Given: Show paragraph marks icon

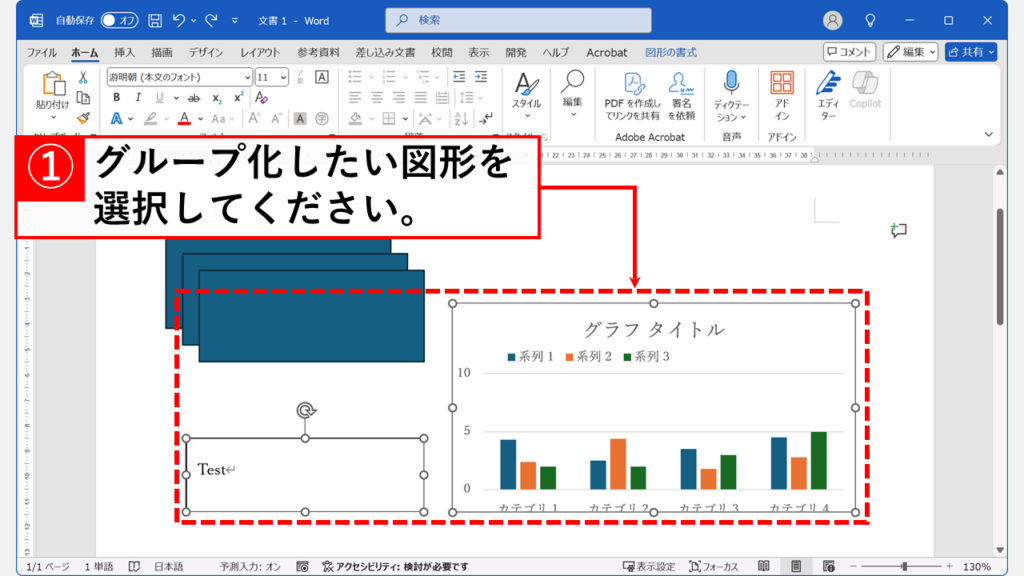Looking at the screenshot, I should (486, 118).
